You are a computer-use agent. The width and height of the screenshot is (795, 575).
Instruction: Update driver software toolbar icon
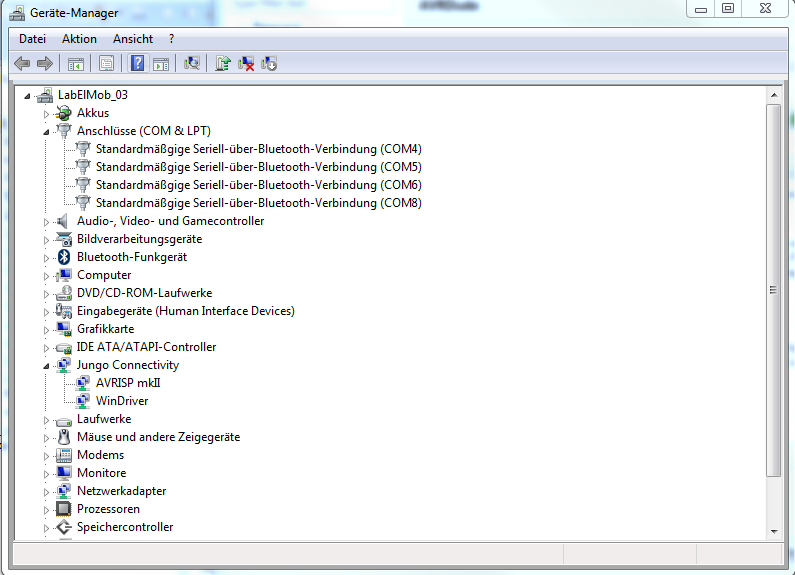(x=223, y=63)
